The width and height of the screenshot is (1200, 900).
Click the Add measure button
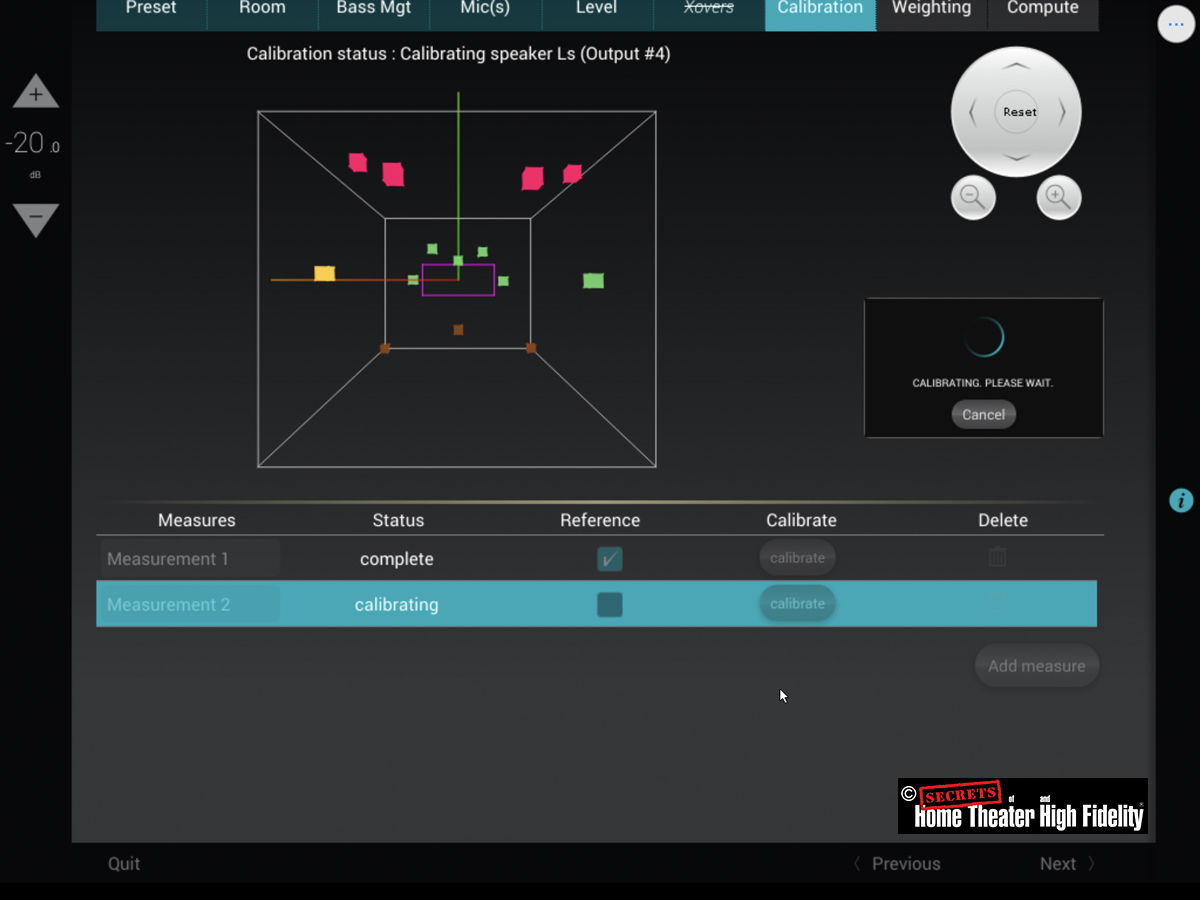click(x=1036, y=666)
